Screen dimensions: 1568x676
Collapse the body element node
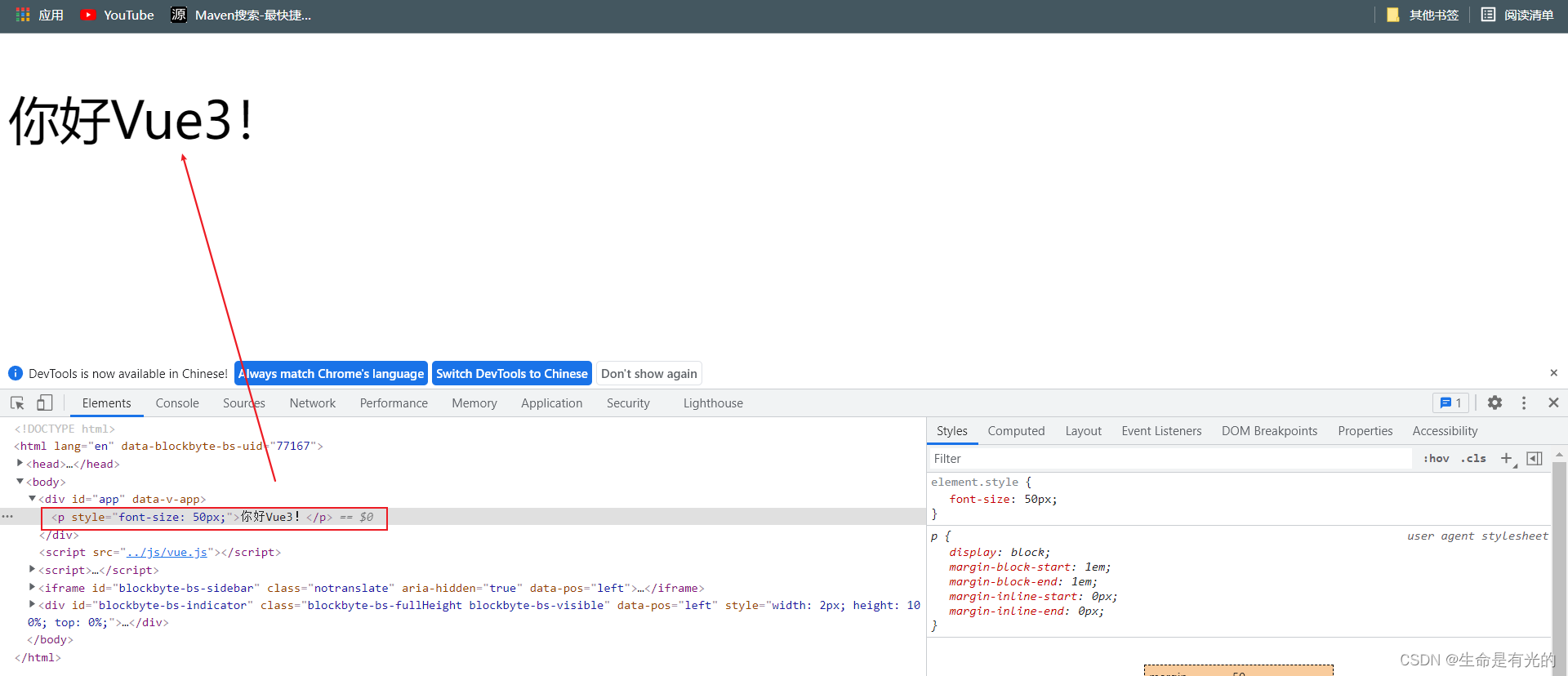[20, 481]
